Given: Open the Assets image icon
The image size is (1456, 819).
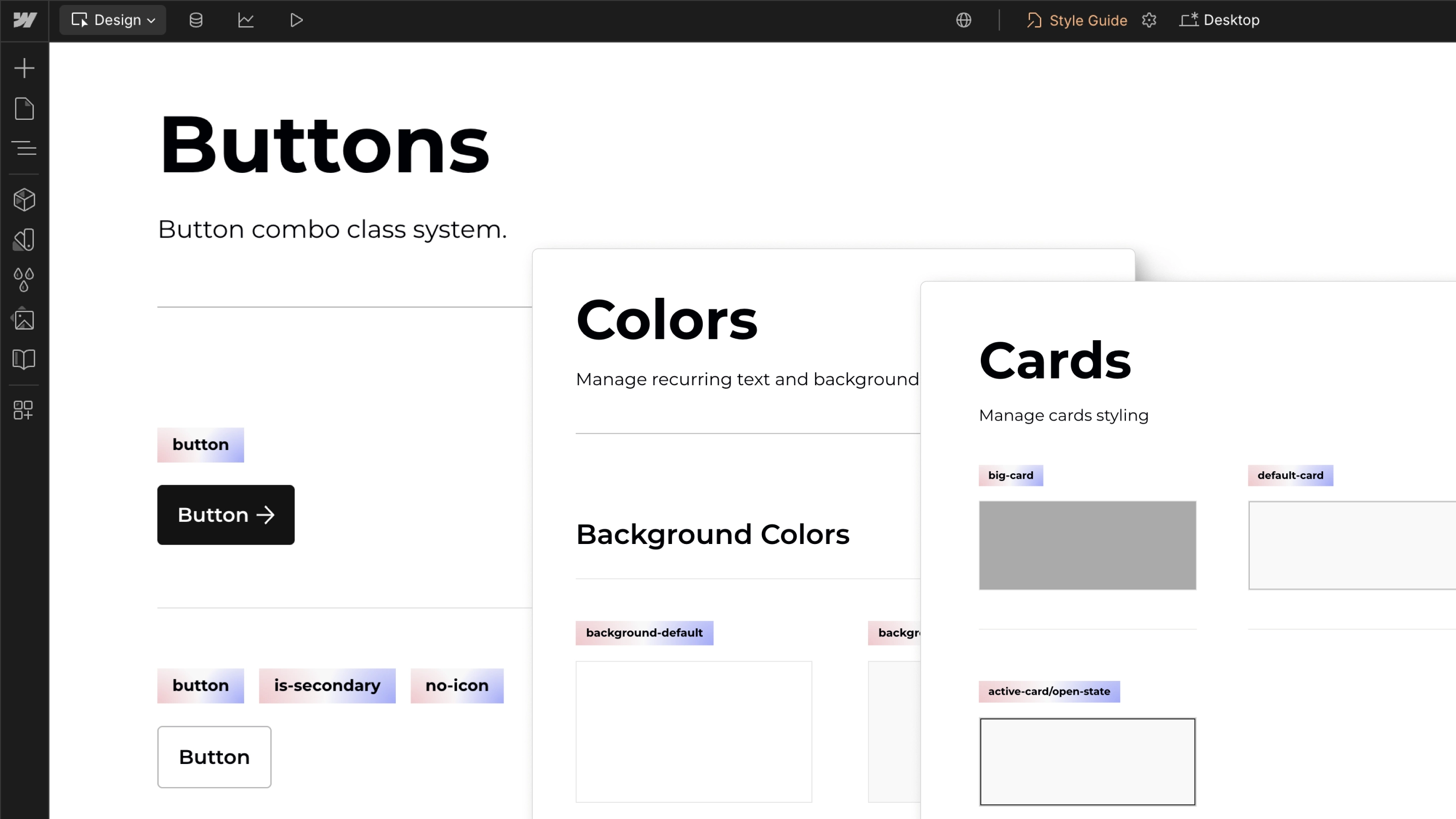Looking at the screenshot, I should (24, 320).
